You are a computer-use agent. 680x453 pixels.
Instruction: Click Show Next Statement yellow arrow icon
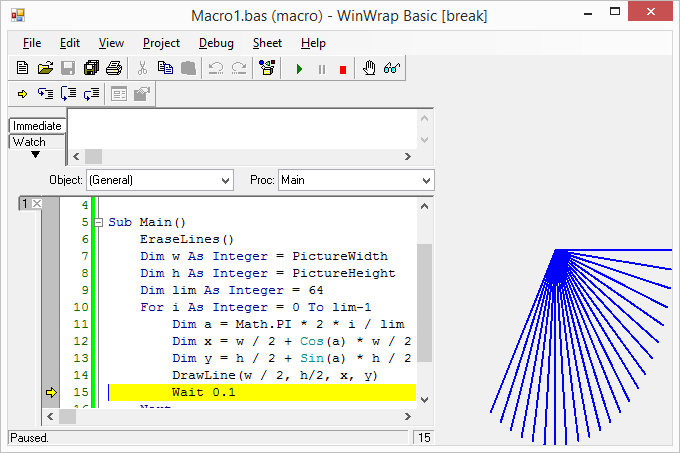coord(23,94)
